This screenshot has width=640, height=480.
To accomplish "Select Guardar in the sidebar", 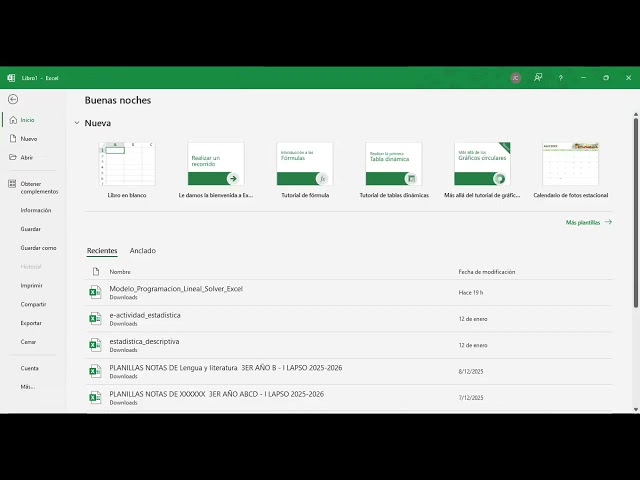I will (31, 229).
